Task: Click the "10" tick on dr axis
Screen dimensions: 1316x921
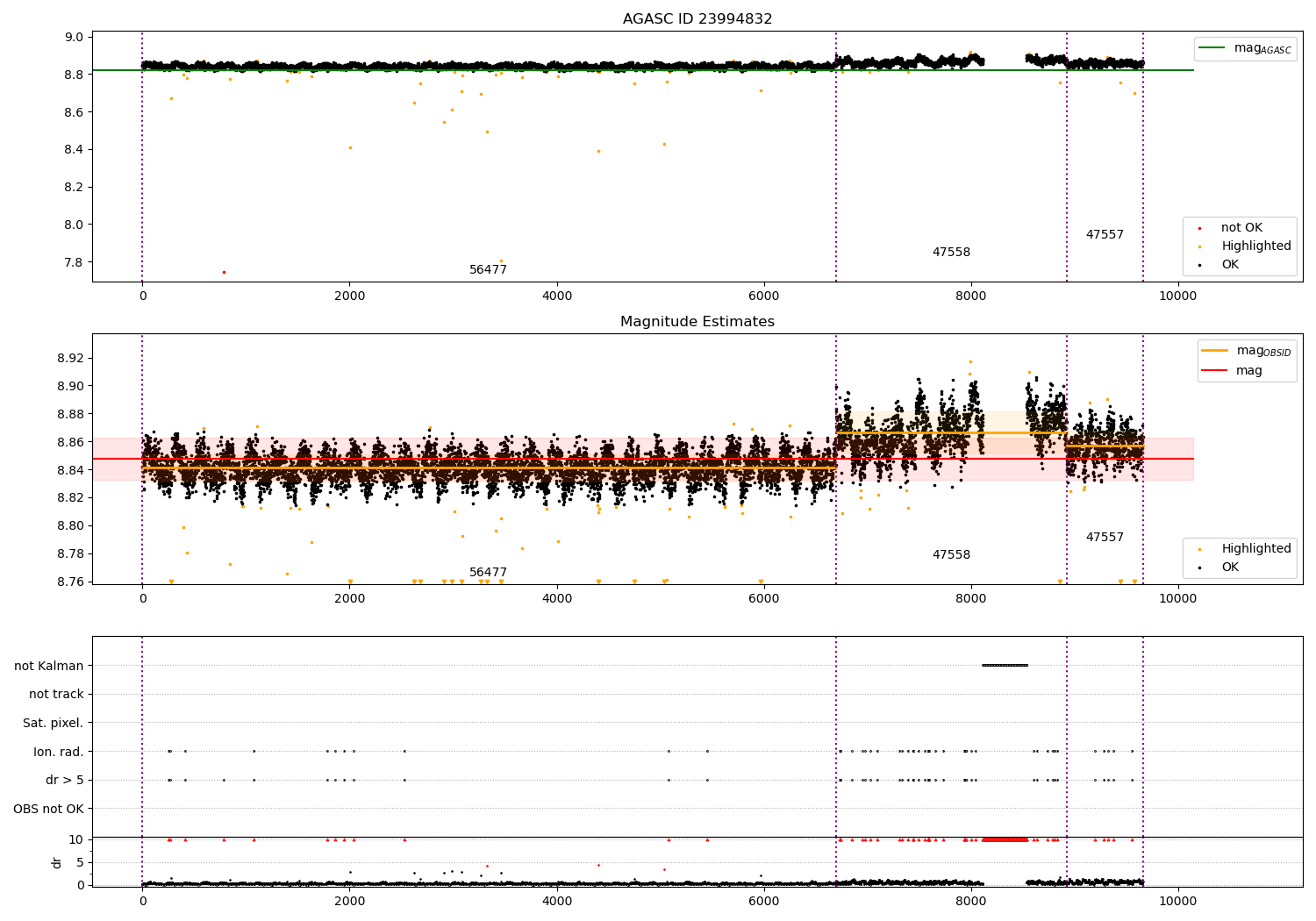Action: pos(76,840)
